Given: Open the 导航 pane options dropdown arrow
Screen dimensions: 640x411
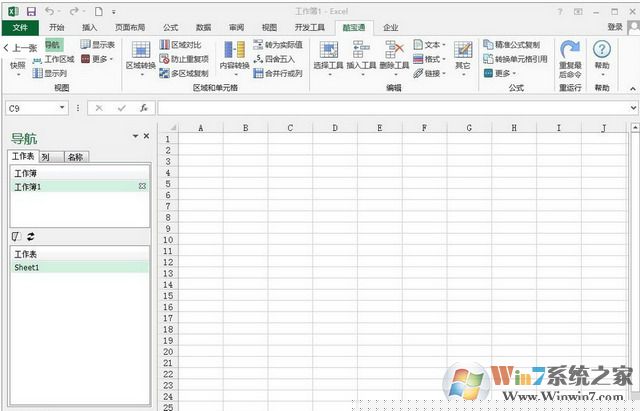Looking at the screenshot, I should [x=135, y=136].
